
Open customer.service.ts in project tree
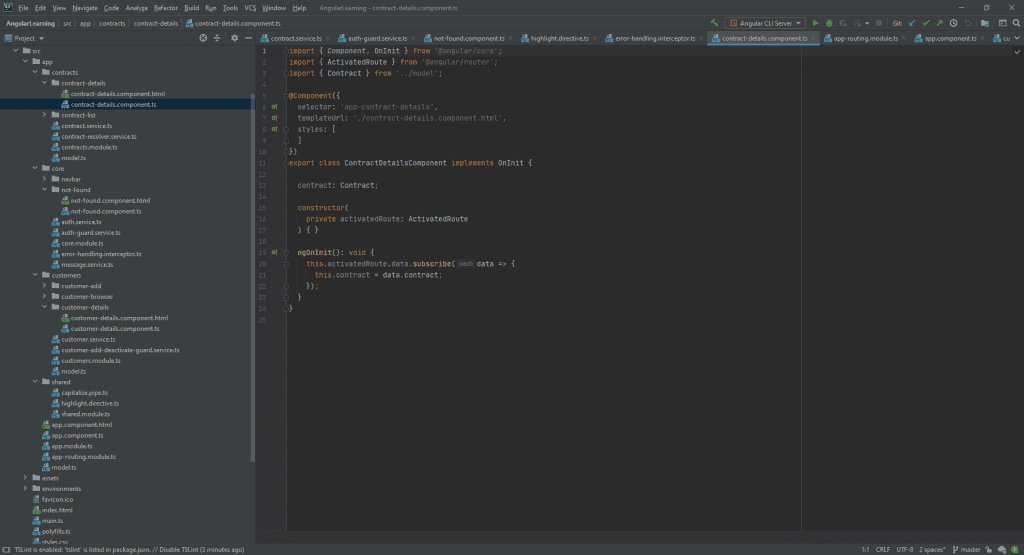[88, 340]
